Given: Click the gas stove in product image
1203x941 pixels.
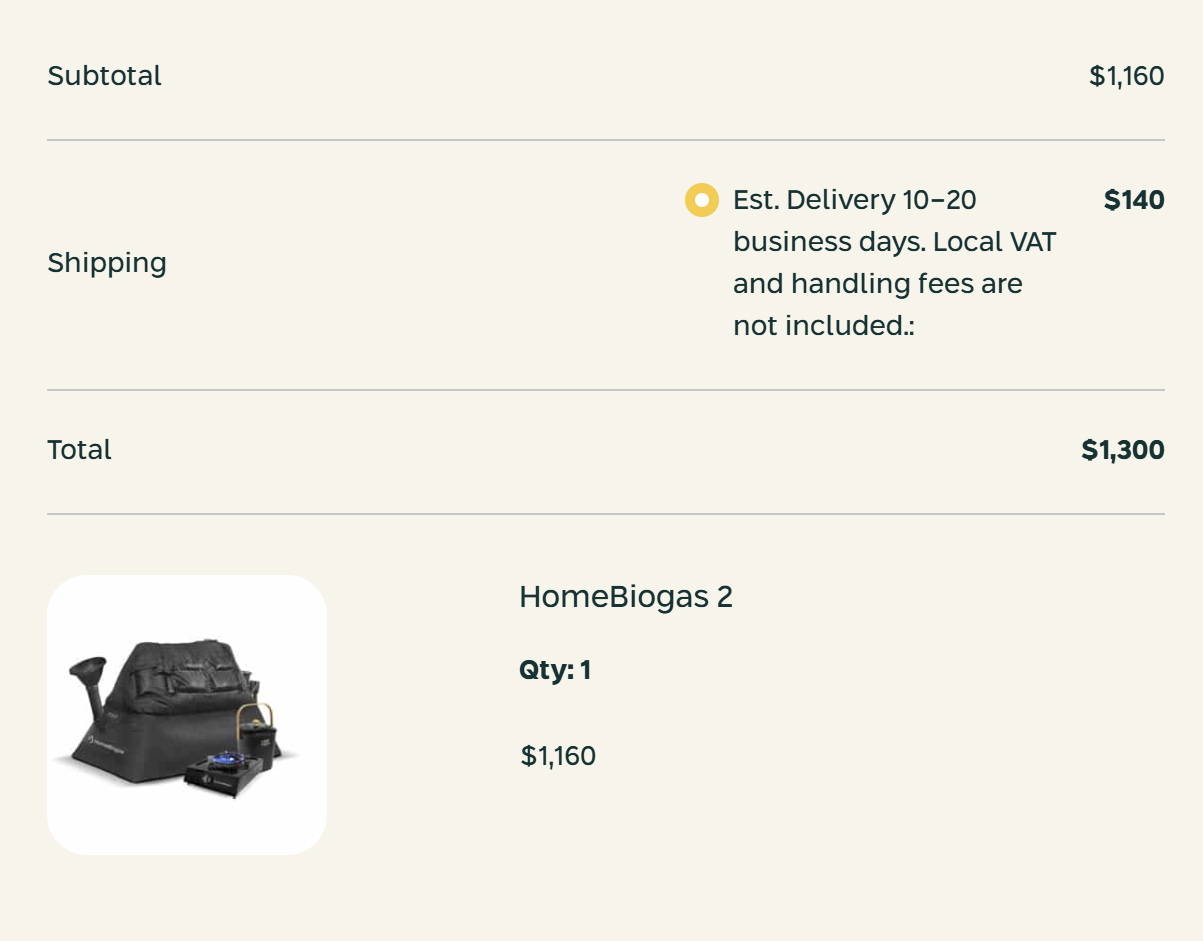Looking at the screenshot, I should coord(226,772).
